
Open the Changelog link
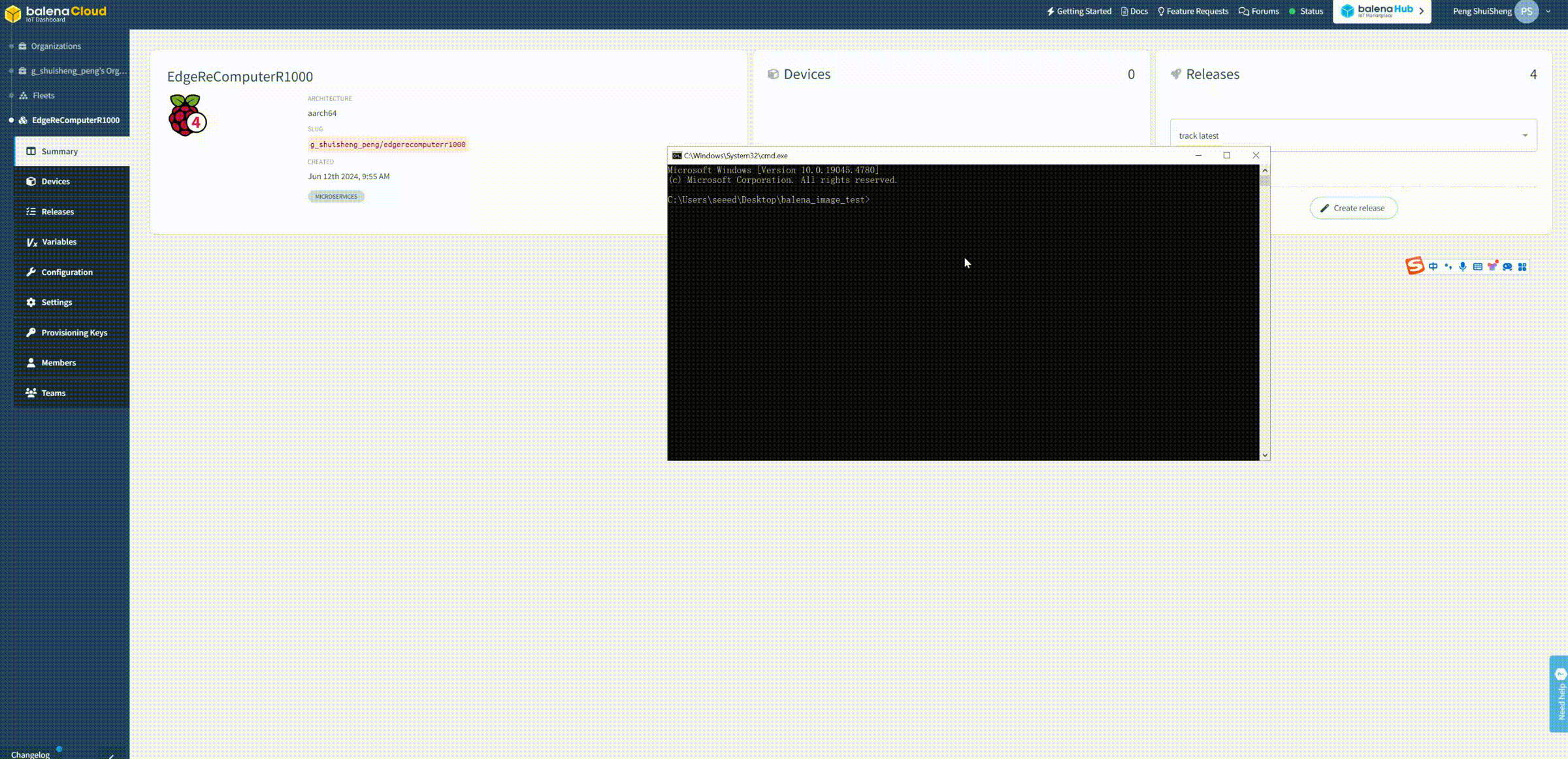tap(30, 754)
